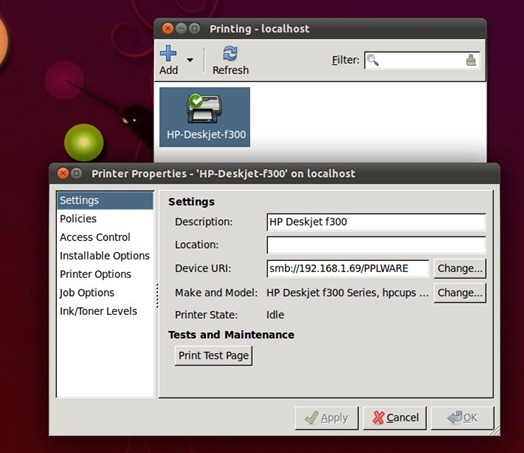
Task: Open the Ink/Toner Levels section
Action: click(105, 311)
